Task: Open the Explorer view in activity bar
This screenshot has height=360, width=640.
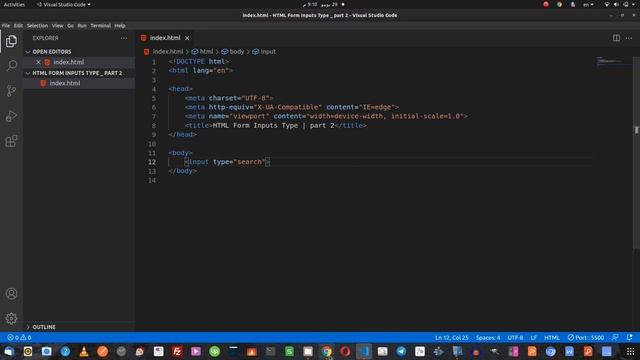Action: click(x=11, y=41)
